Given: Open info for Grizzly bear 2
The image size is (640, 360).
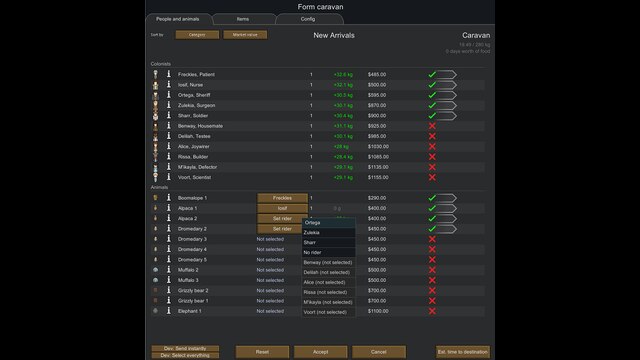Looking at the screenshot, I should [x=169, y=290].
